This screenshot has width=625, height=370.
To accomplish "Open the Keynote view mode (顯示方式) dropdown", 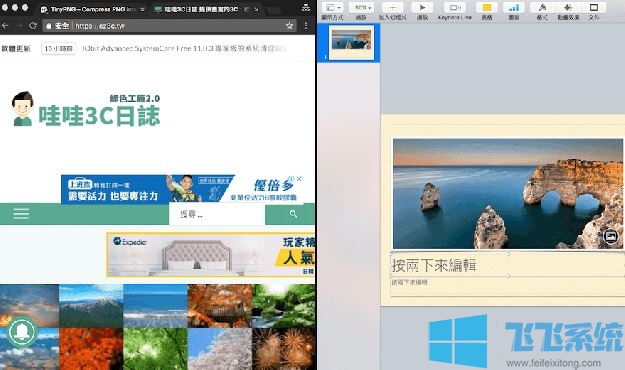I will click(x=332, y=8).
